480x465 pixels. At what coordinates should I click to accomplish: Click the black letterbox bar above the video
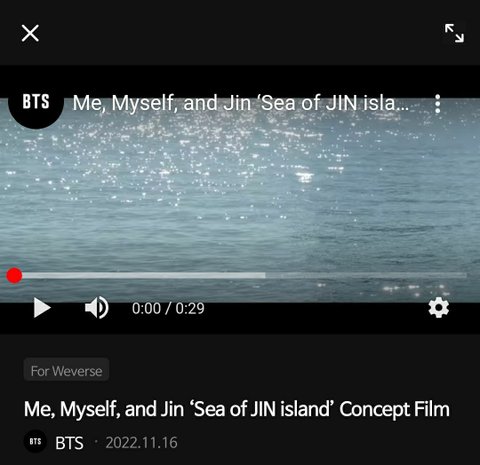tap(240, 81)
